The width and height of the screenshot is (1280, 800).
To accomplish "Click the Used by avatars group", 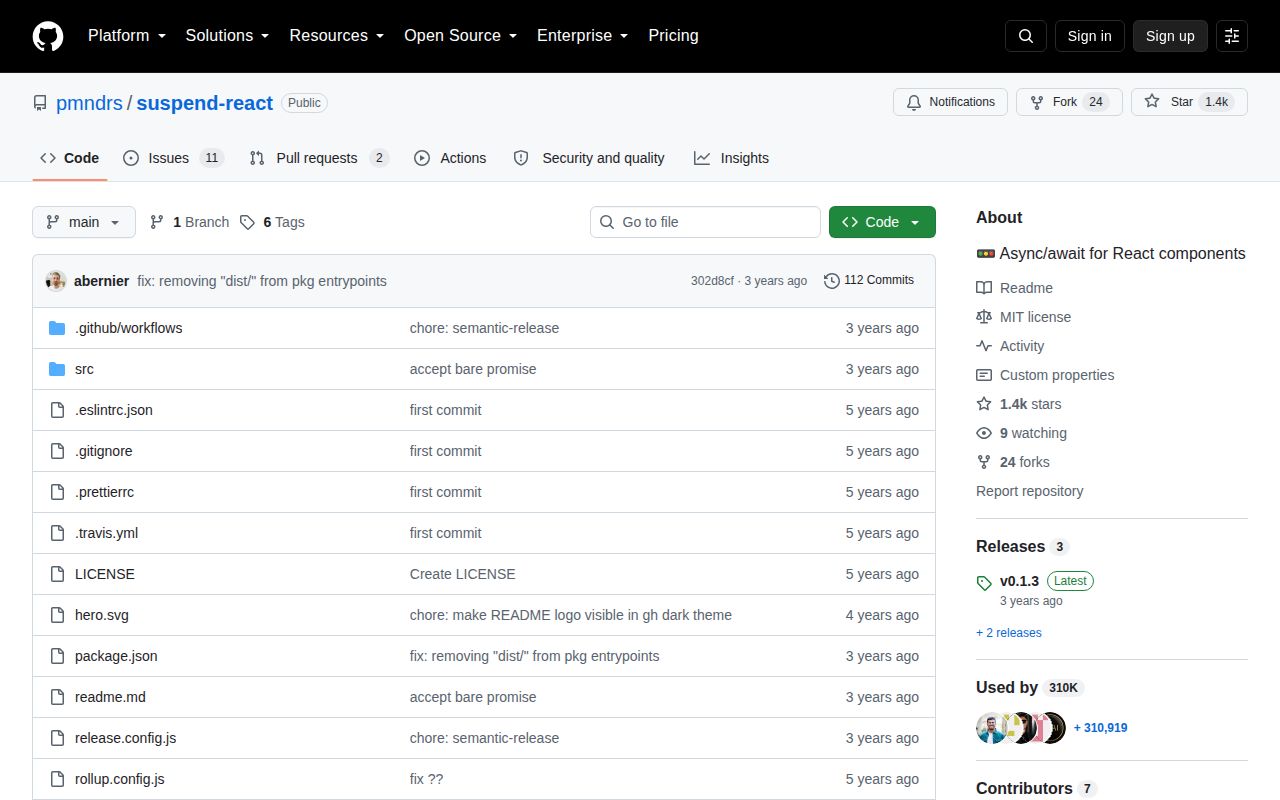I will 1021,728.
